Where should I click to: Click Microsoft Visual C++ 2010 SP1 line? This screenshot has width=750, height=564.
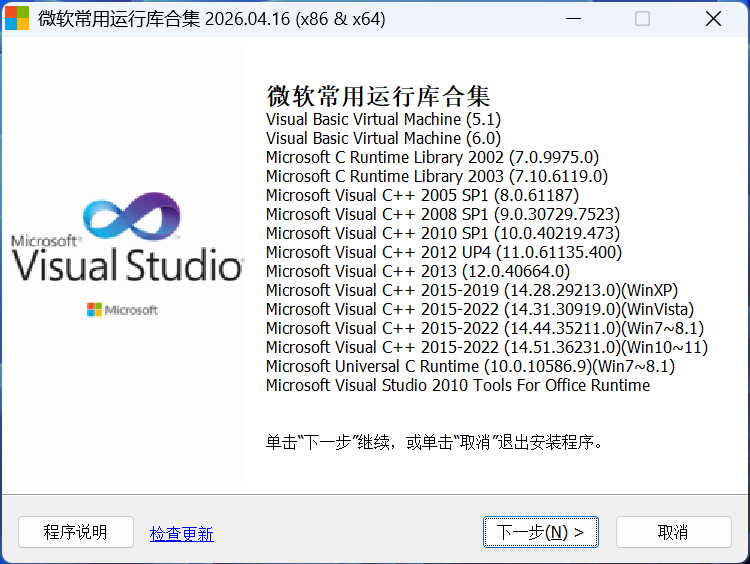pyautogui.click(x=443, y=233)
